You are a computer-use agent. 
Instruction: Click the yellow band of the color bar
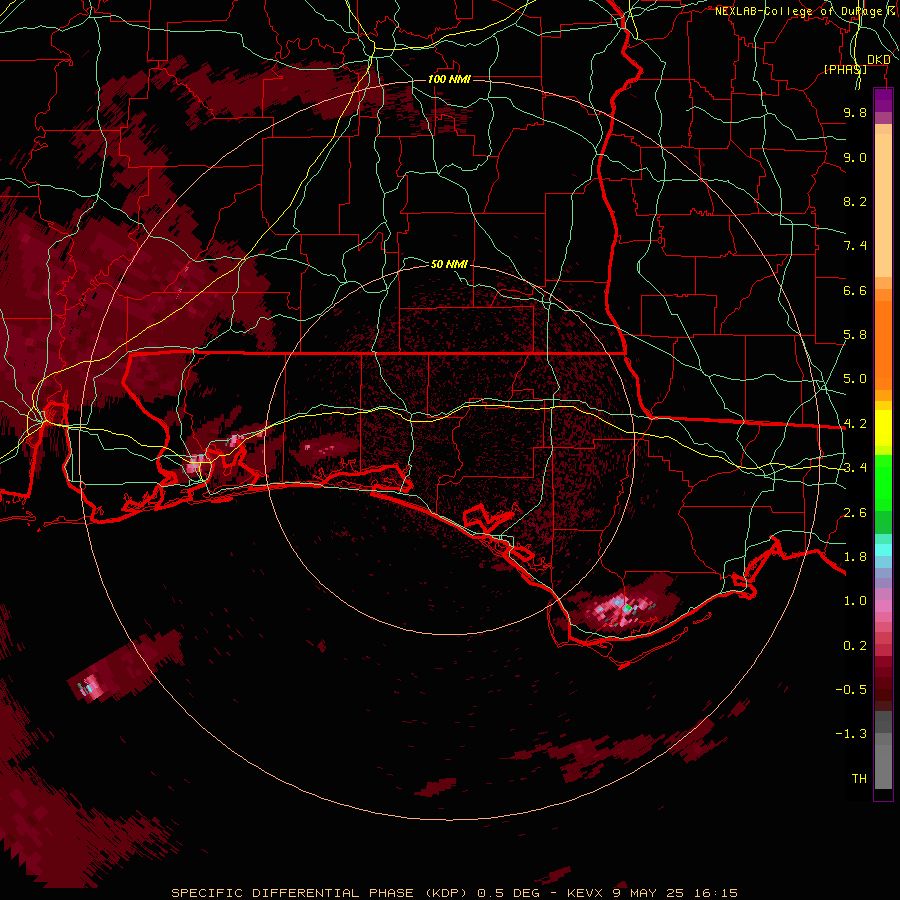click(883, 428)
